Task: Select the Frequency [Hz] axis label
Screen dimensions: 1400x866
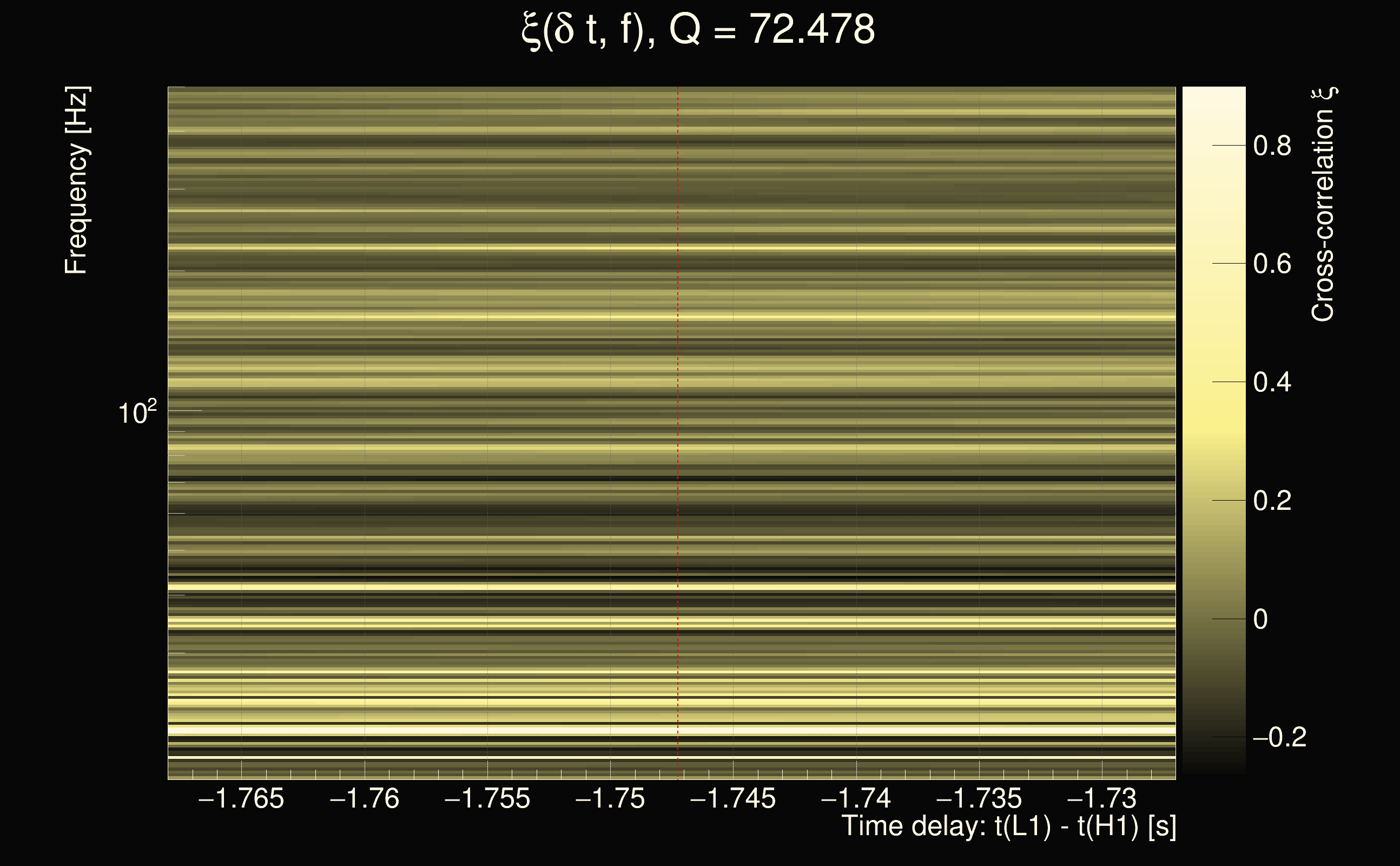Action: coord(76,180)
